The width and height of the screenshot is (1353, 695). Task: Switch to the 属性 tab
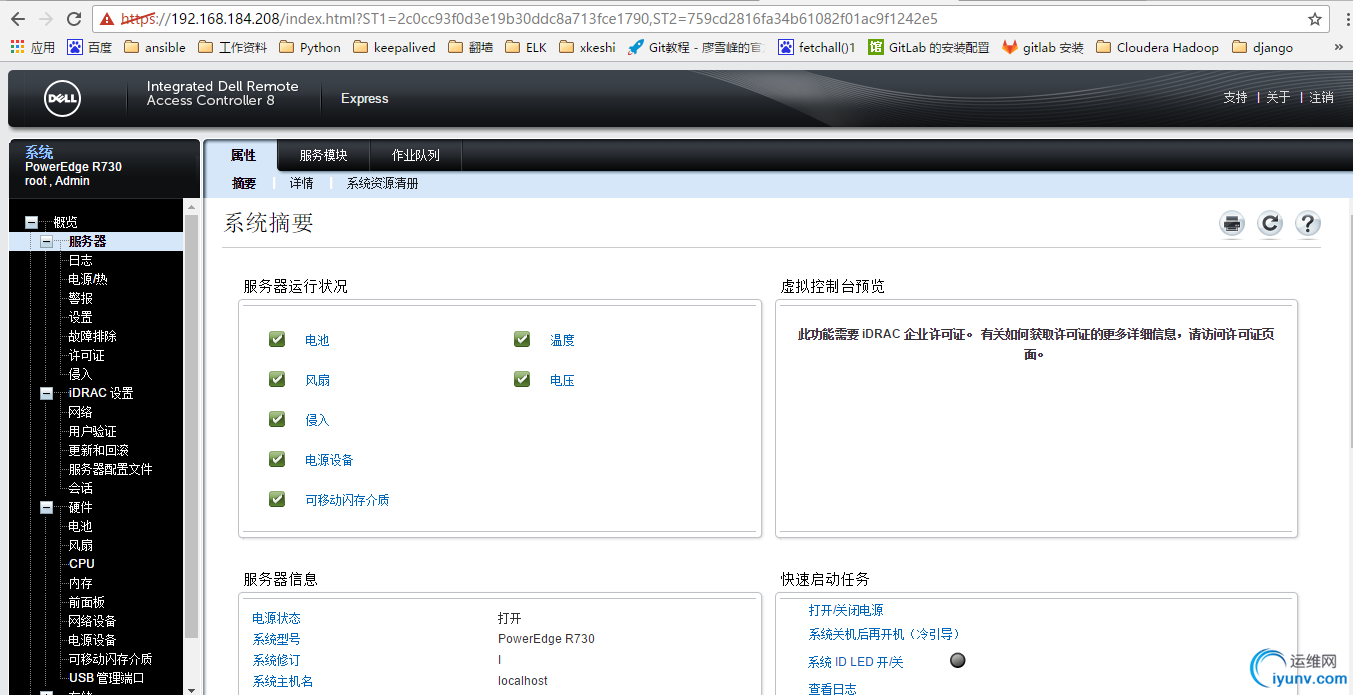click(243, 155)
